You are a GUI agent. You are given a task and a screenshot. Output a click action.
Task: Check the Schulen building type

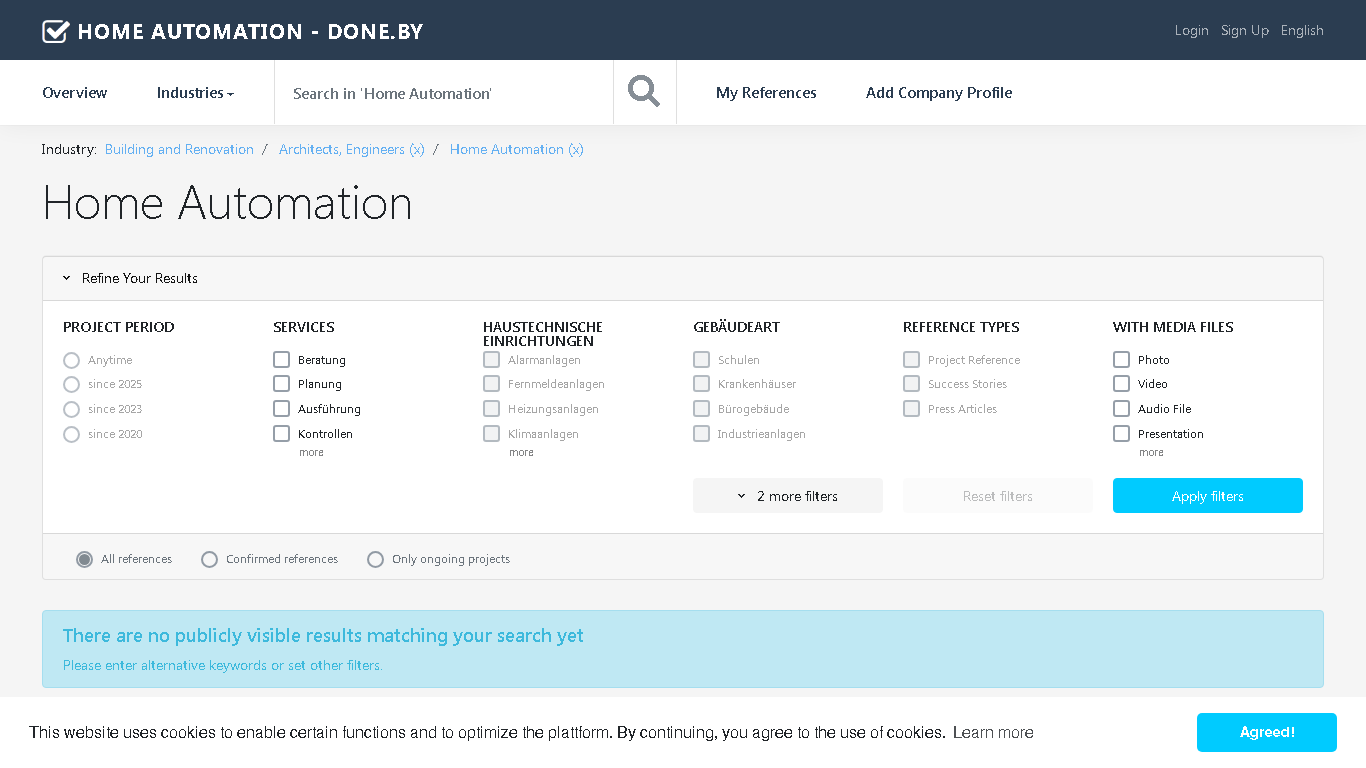click(701, 359)
